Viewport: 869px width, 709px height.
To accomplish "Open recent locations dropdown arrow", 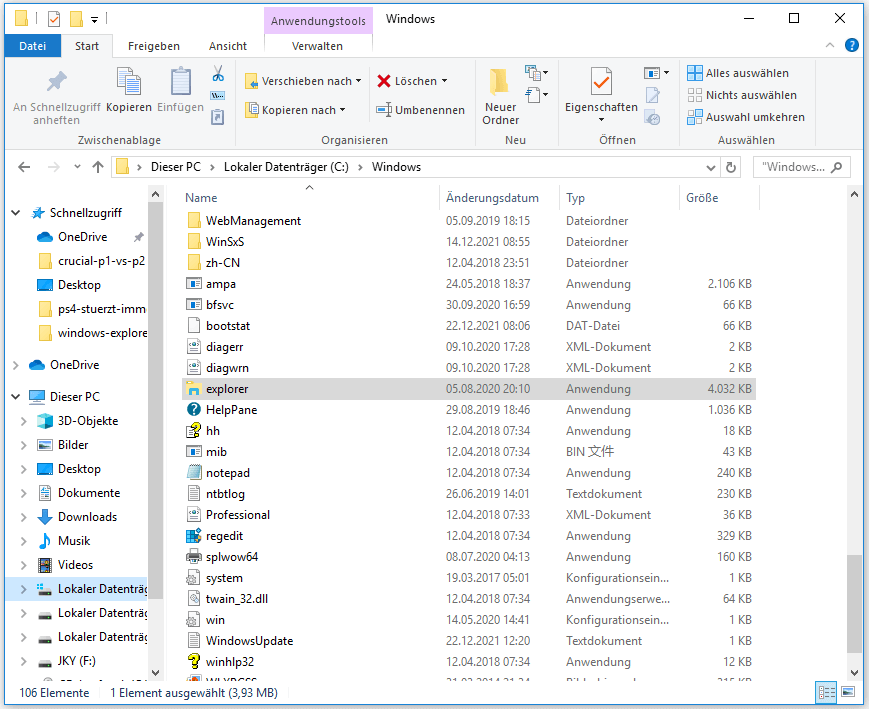I will tap(77, 167).
